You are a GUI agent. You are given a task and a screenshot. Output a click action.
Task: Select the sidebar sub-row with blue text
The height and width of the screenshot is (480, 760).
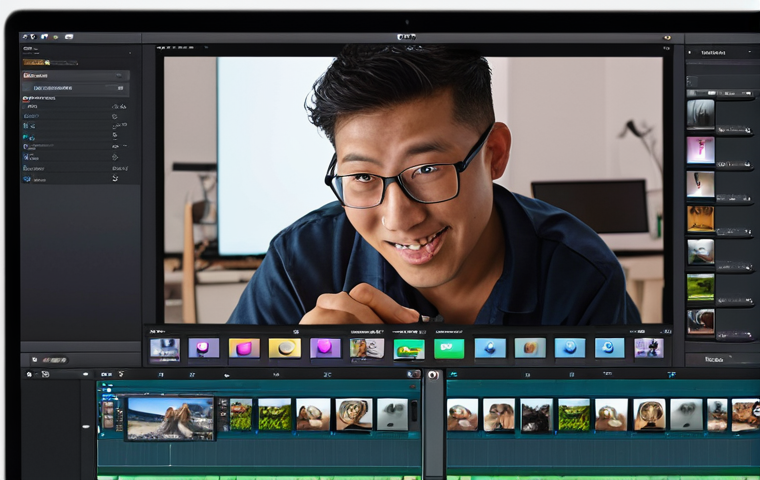tap(76, 88)
